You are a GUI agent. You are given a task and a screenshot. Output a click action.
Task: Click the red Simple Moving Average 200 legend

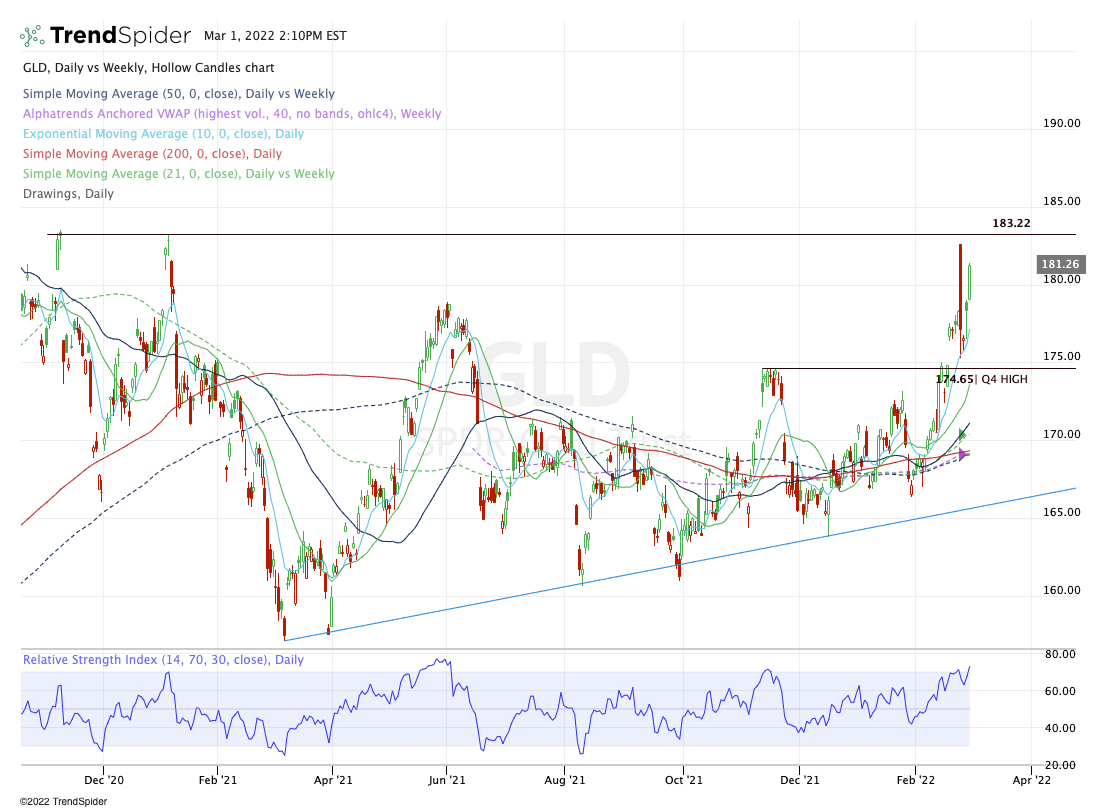[x=152, y=154]
